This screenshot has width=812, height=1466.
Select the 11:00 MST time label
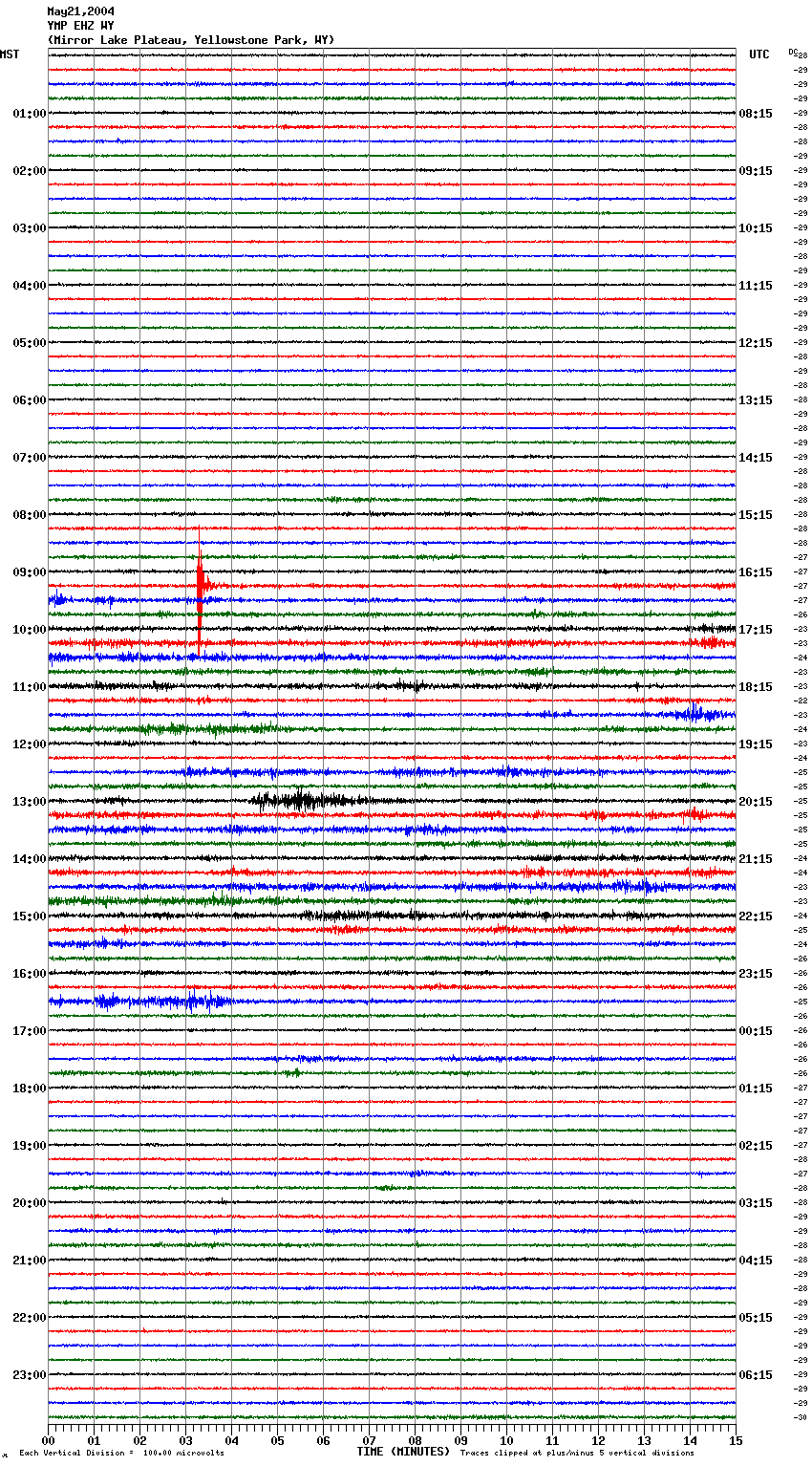tap(30, 687)
